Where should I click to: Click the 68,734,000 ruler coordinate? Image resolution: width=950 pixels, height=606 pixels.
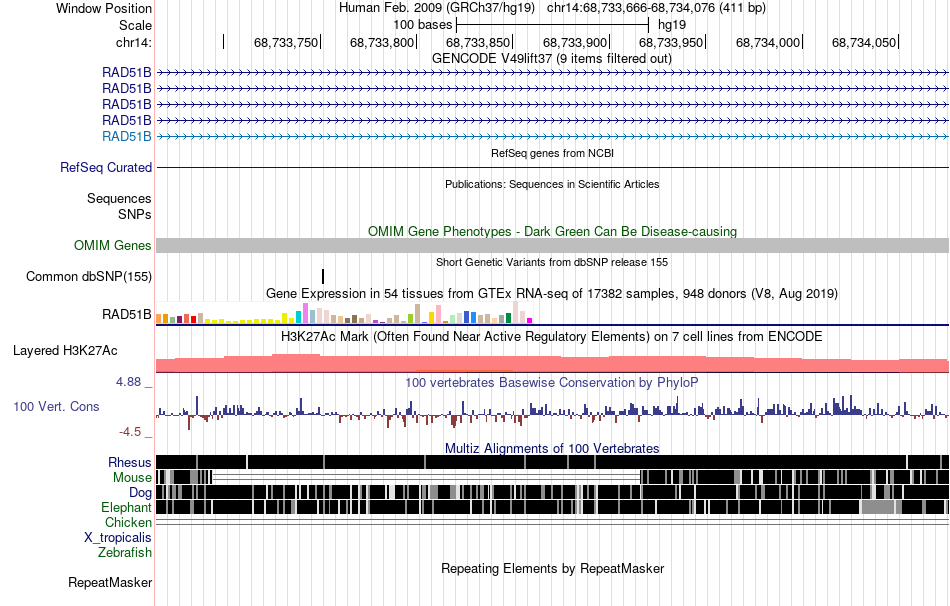pos(768,42)
